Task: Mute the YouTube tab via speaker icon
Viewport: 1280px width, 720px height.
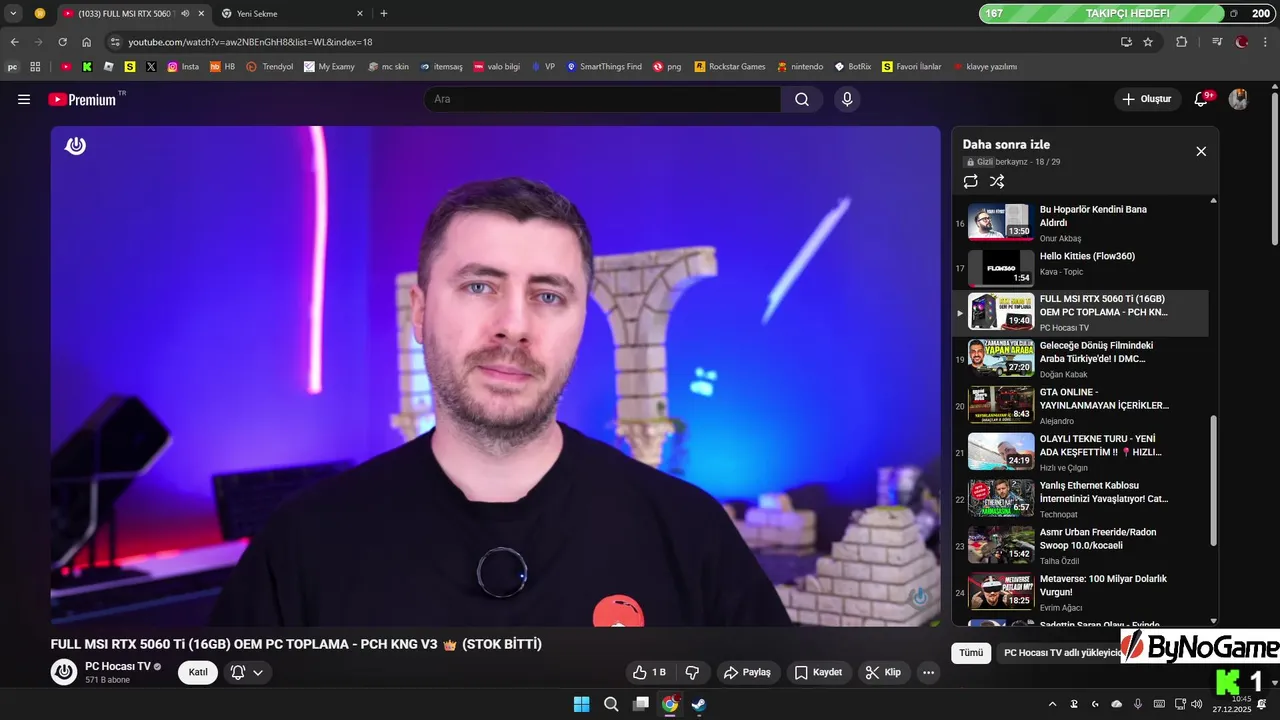Action: pos(185,13)
